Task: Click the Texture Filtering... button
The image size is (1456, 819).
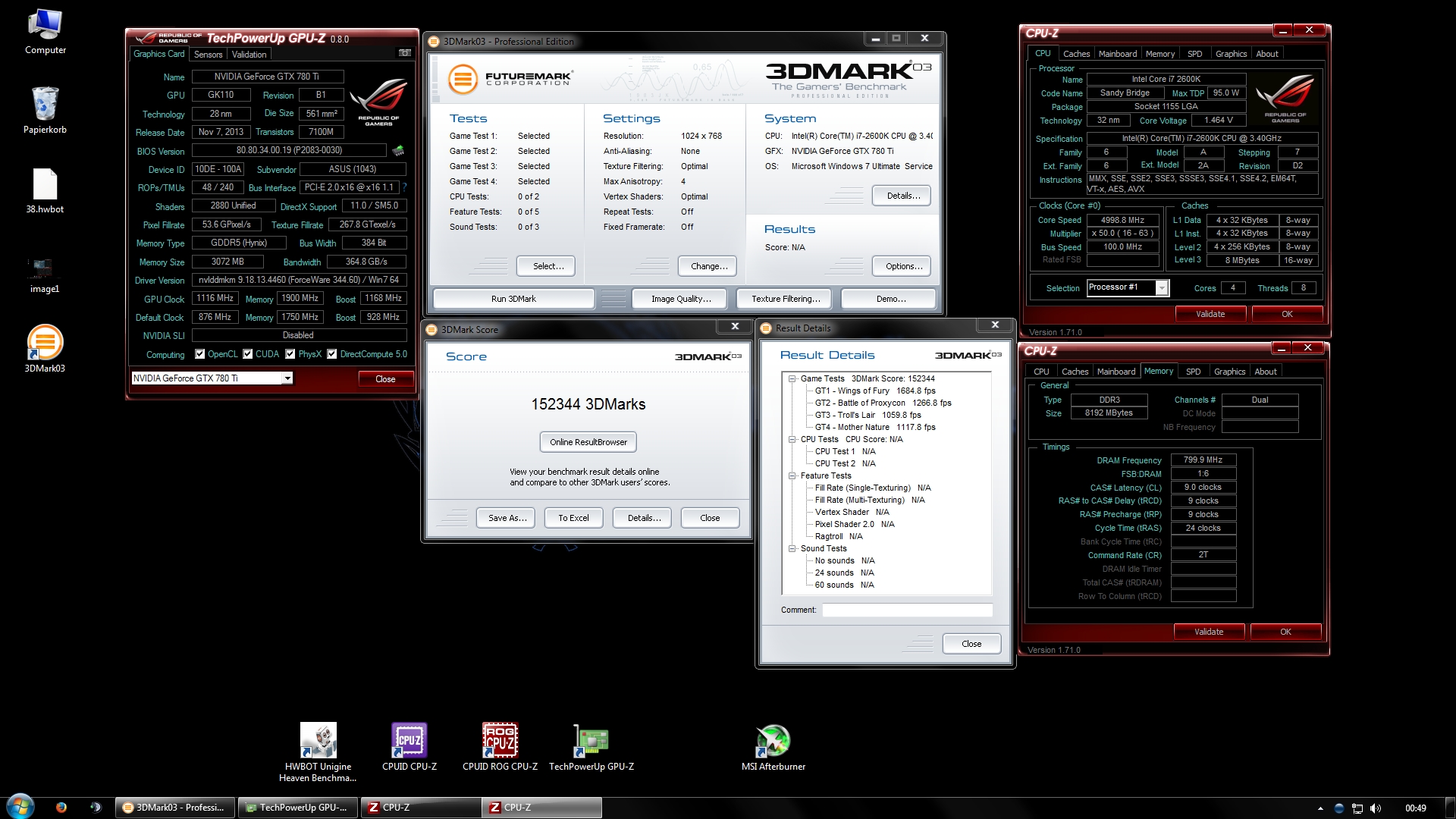Action: [784, 299]
